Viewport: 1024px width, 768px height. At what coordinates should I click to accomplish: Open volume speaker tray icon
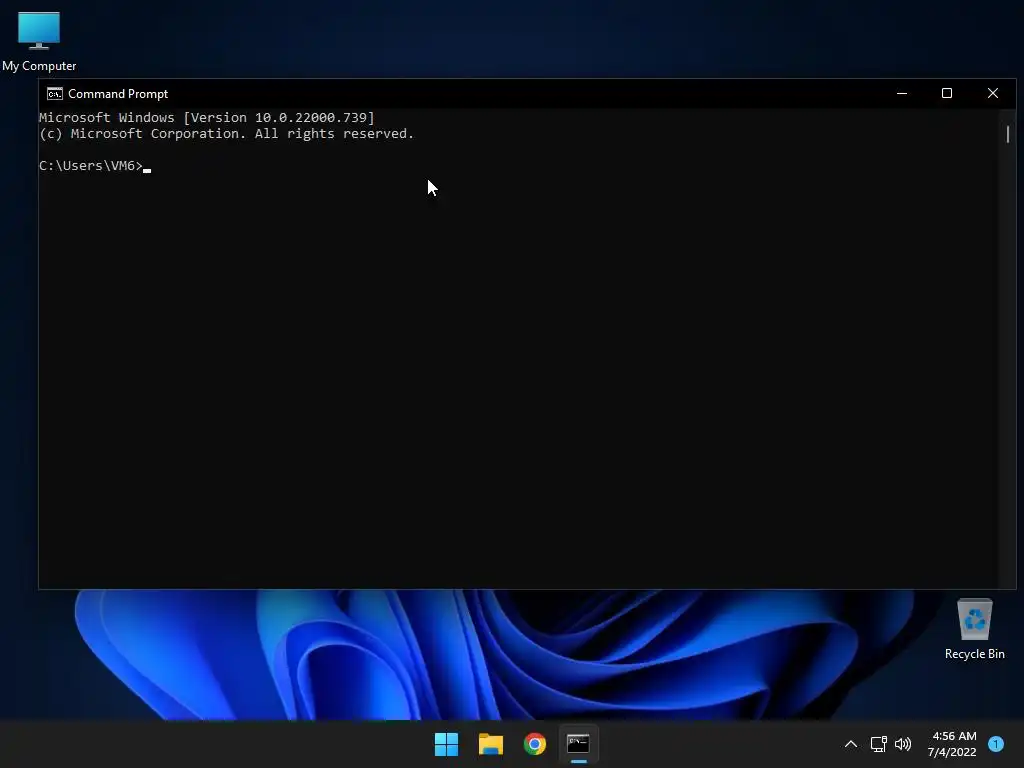(x=903, y=744)
